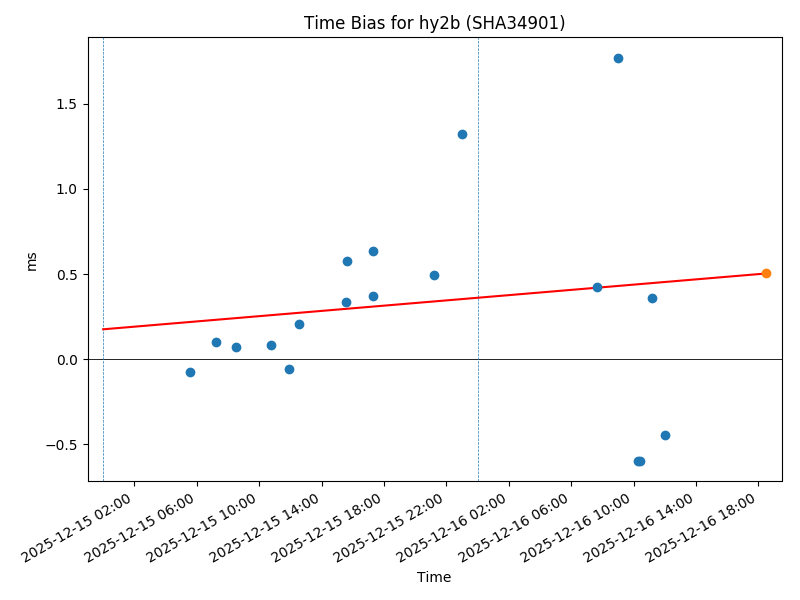Screen dimensions: 800x600
Task: Select the lowest blue points near -0.6 ms
Action: point(639,461)
